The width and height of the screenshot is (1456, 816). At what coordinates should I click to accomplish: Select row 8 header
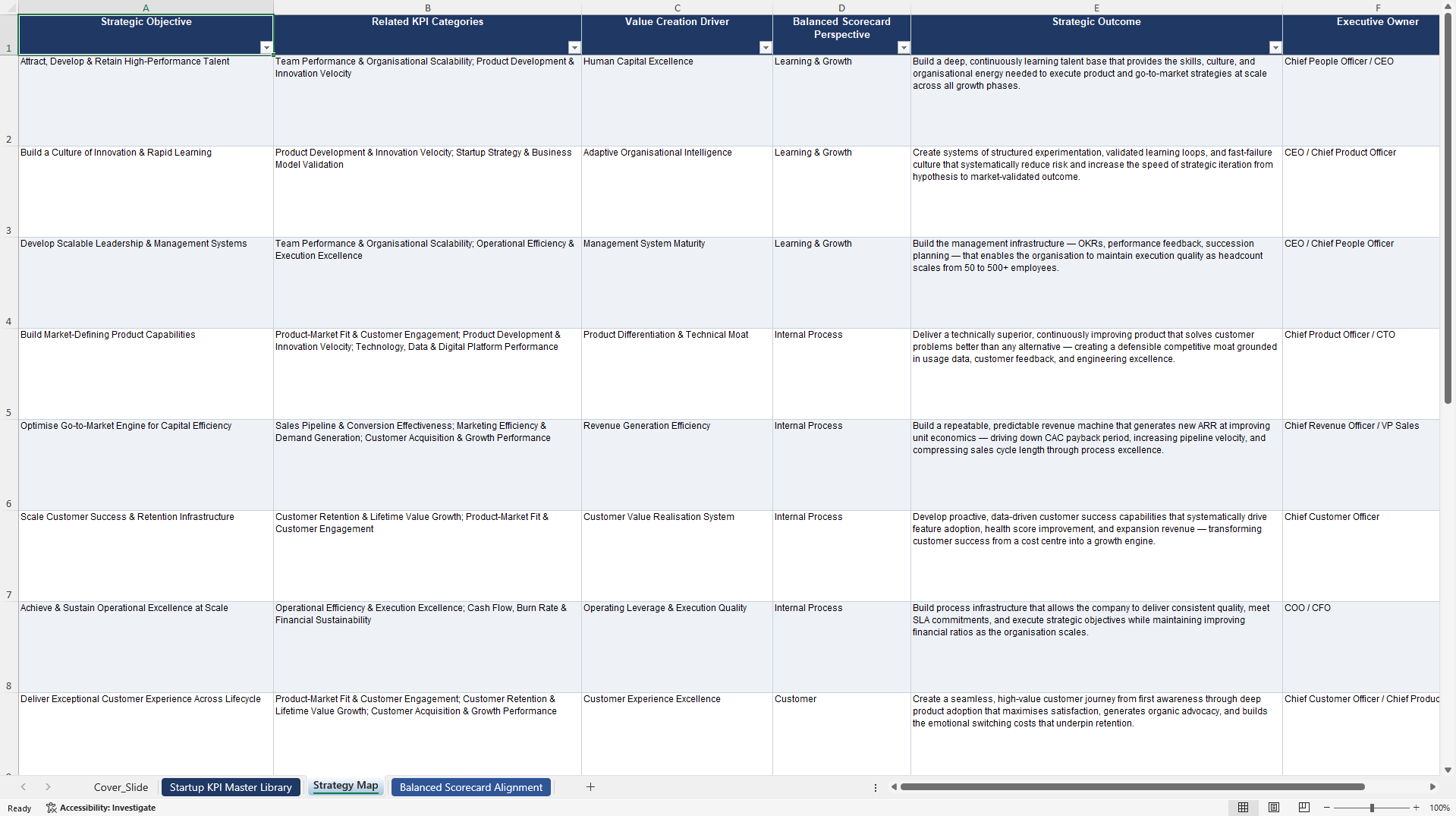pos(9,647)
